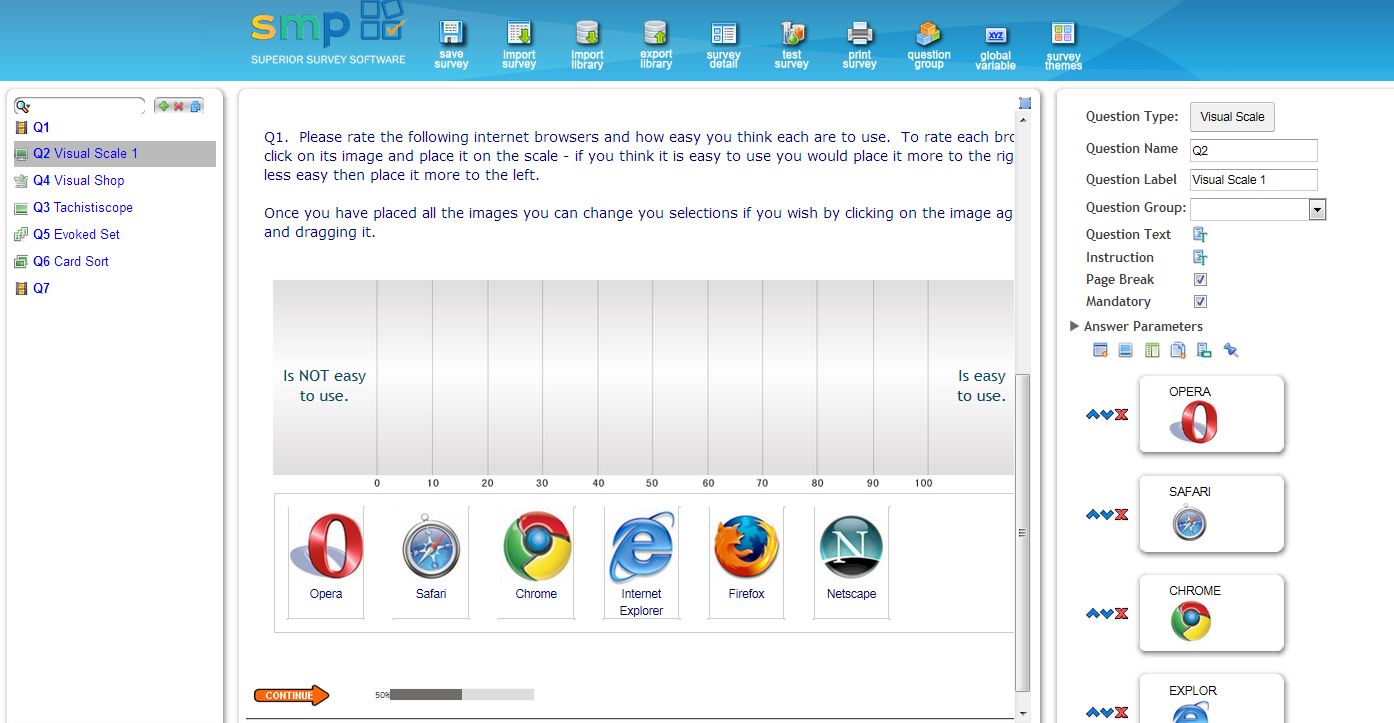Screen dimensions: 1394x723
Task: Move the SAFARI answer up
Action: [x=1092, y=515]
